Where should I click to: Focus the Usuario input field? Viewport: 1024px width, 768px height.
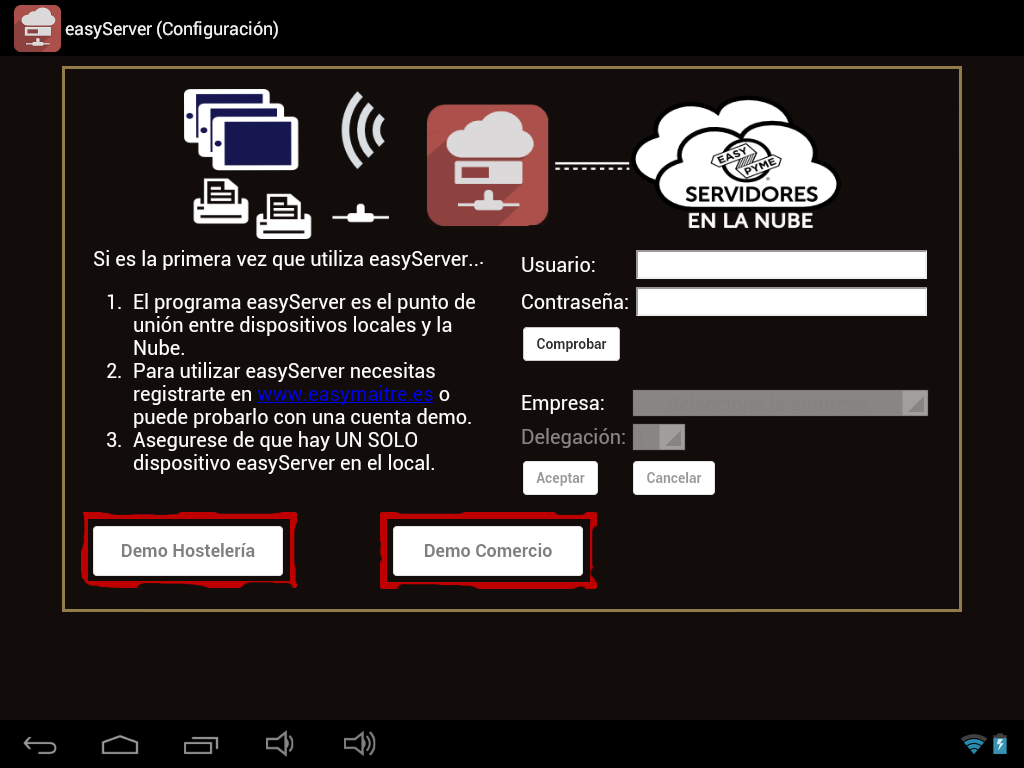pos(782,264)
